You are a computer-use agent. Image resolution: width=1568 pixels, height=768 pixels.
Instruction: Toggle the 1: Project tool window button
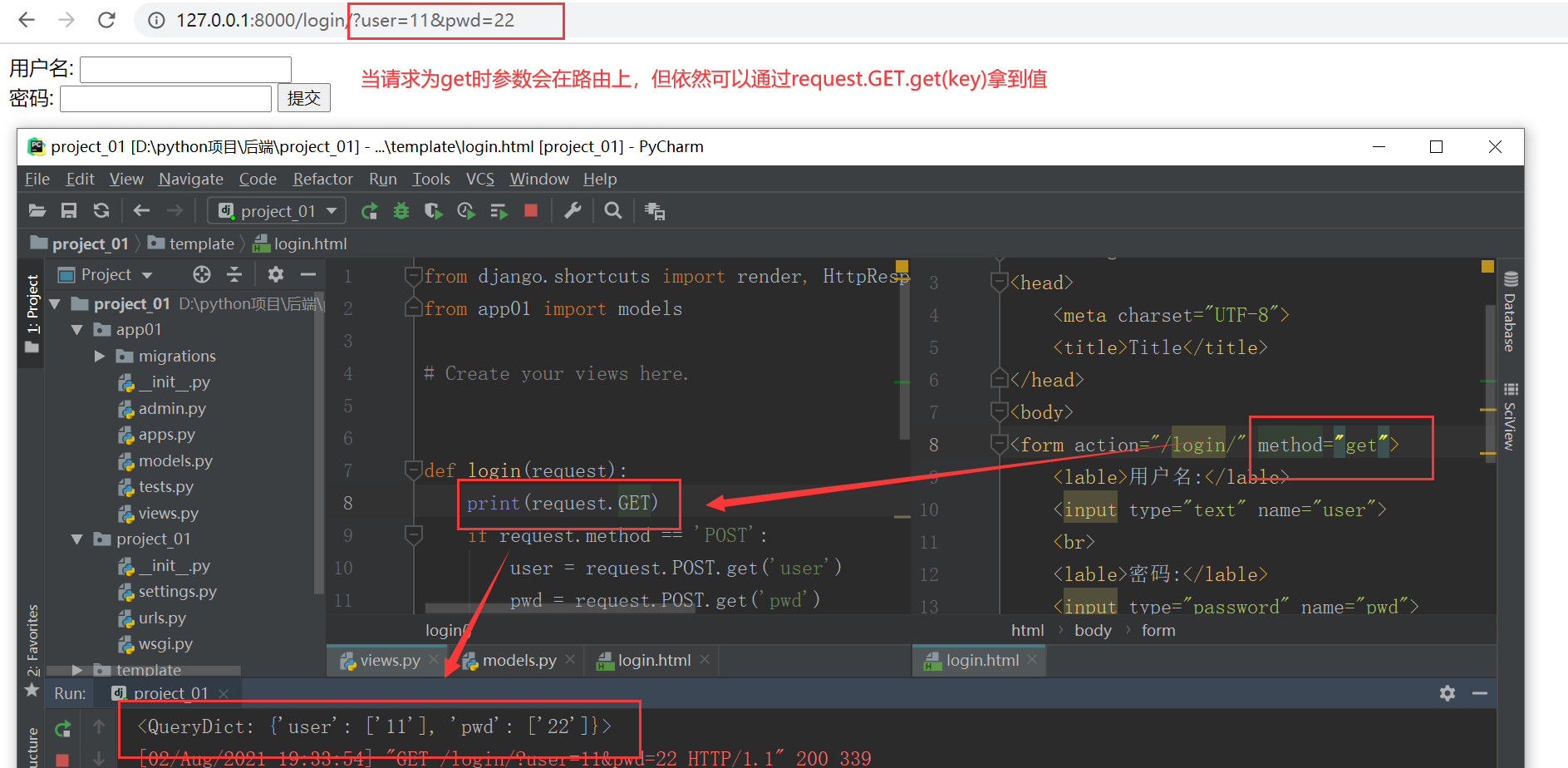point(32,314)
